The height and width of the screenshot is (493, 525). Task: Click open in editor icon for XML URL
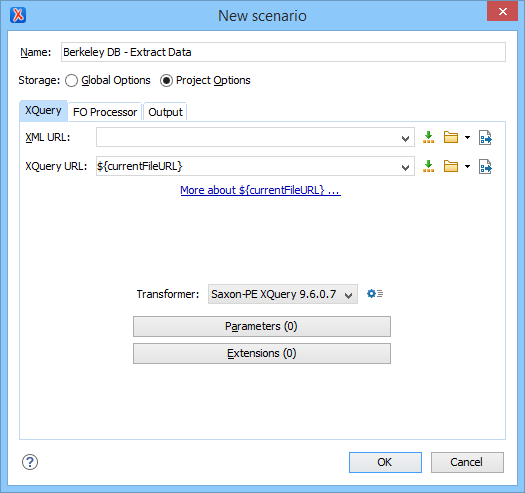[485, 137]
